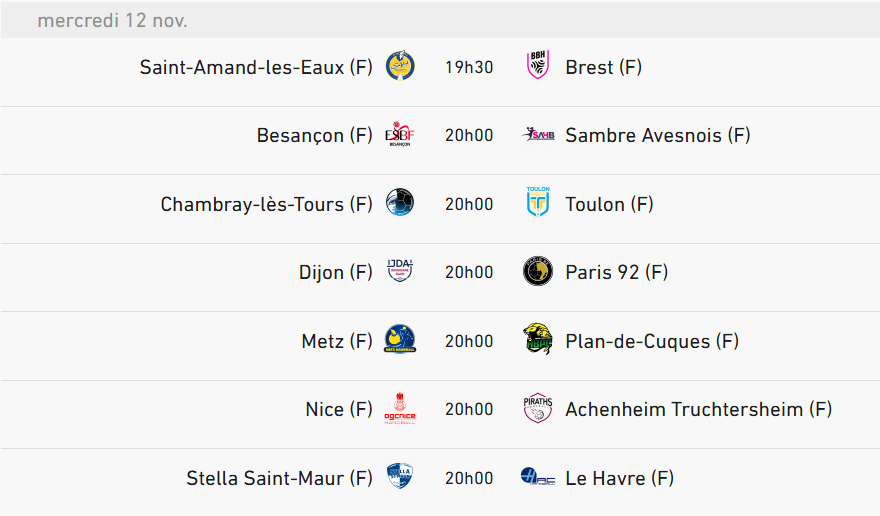Click the Le Havre HAC logo
Image resolution: width=880 pixels, height=516 pixels.
(x=538, y=477)
